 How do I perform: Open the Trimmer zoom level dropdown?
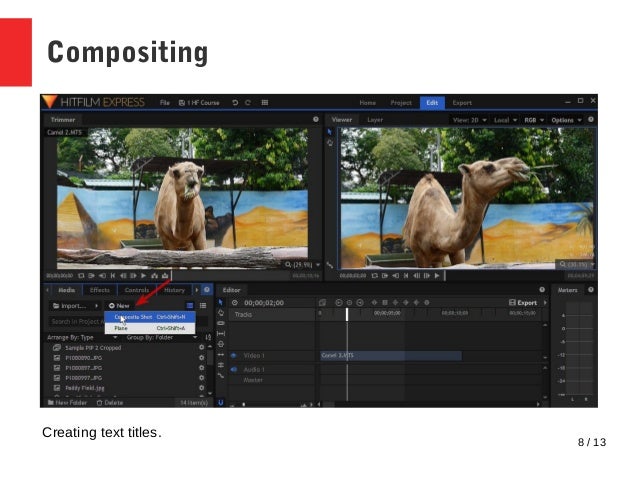(x=302, y=265)
